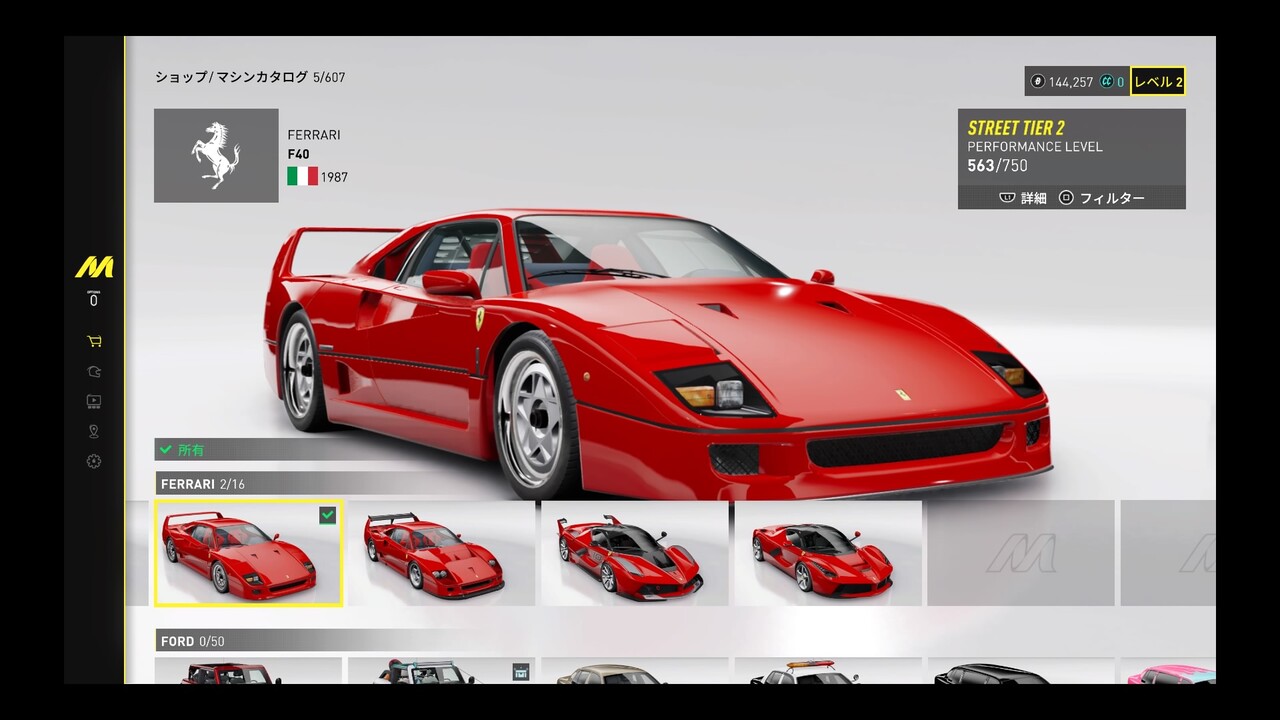This screenshot has height=720, width=1280.
Task: Click the ショップ / マシンカタログ breadcrumb title
Action: pyautogui.click(x=231, y=77)
